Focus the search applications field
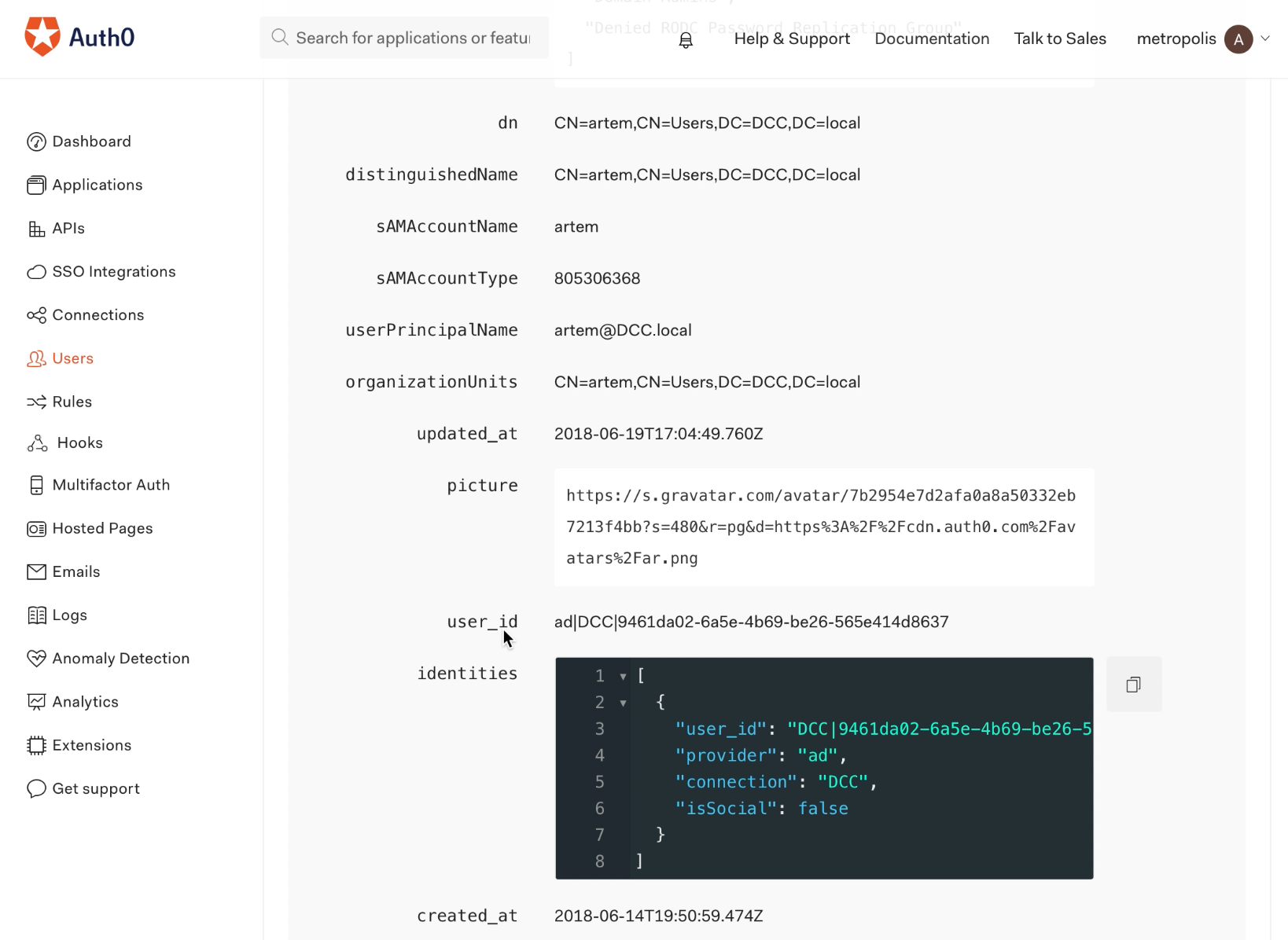The image size is (1288, 940). pos(404,37)
